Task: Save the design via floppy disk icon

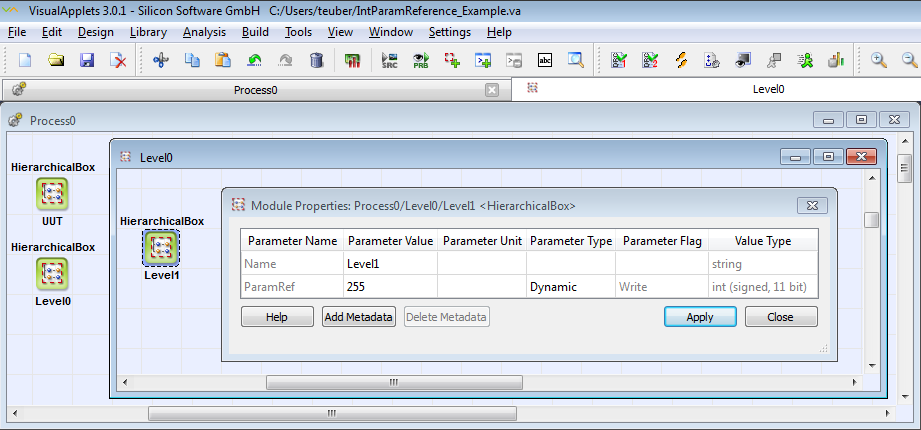Action: click(87, 60)
